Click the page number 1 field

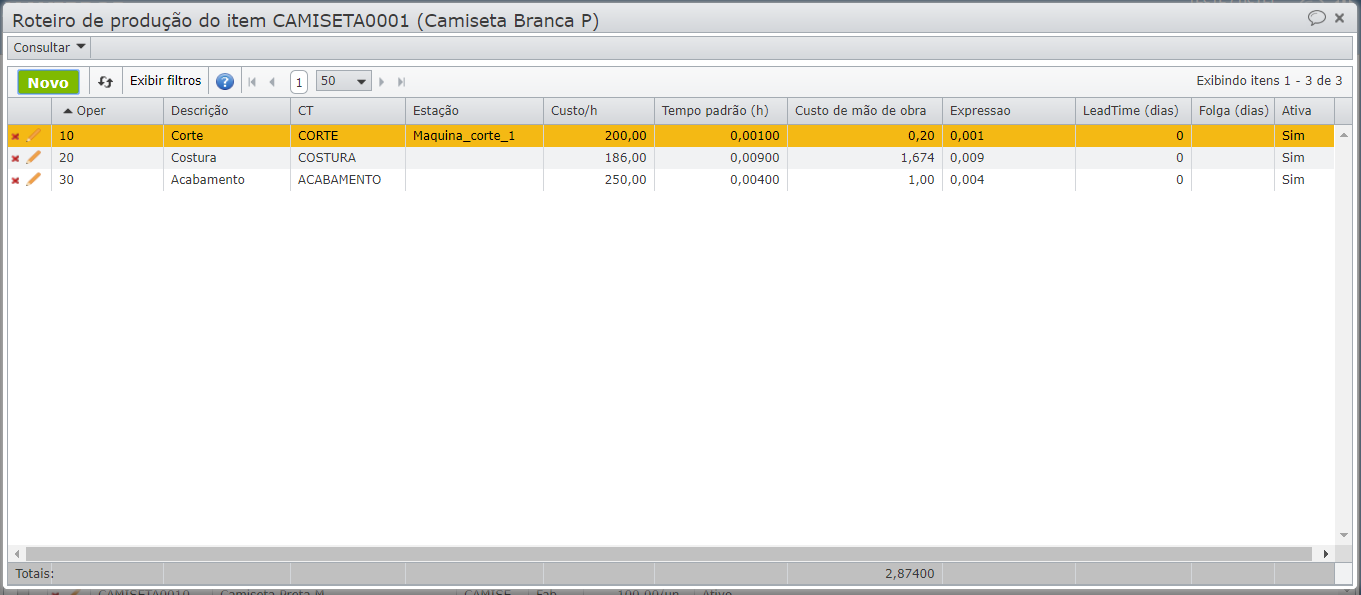[x=298, y=82]
